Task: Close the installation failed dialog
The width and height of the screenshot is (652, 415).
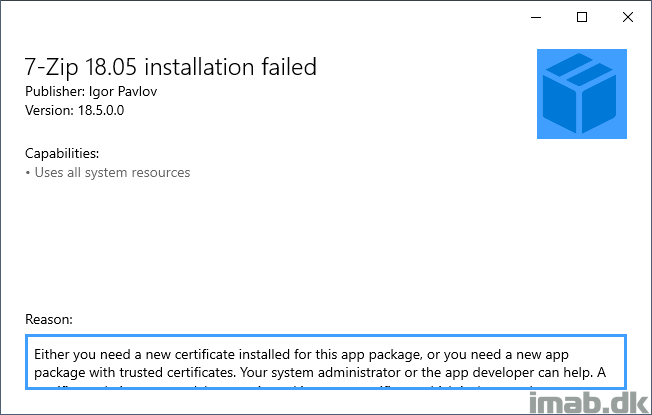Action: (628, 17)
